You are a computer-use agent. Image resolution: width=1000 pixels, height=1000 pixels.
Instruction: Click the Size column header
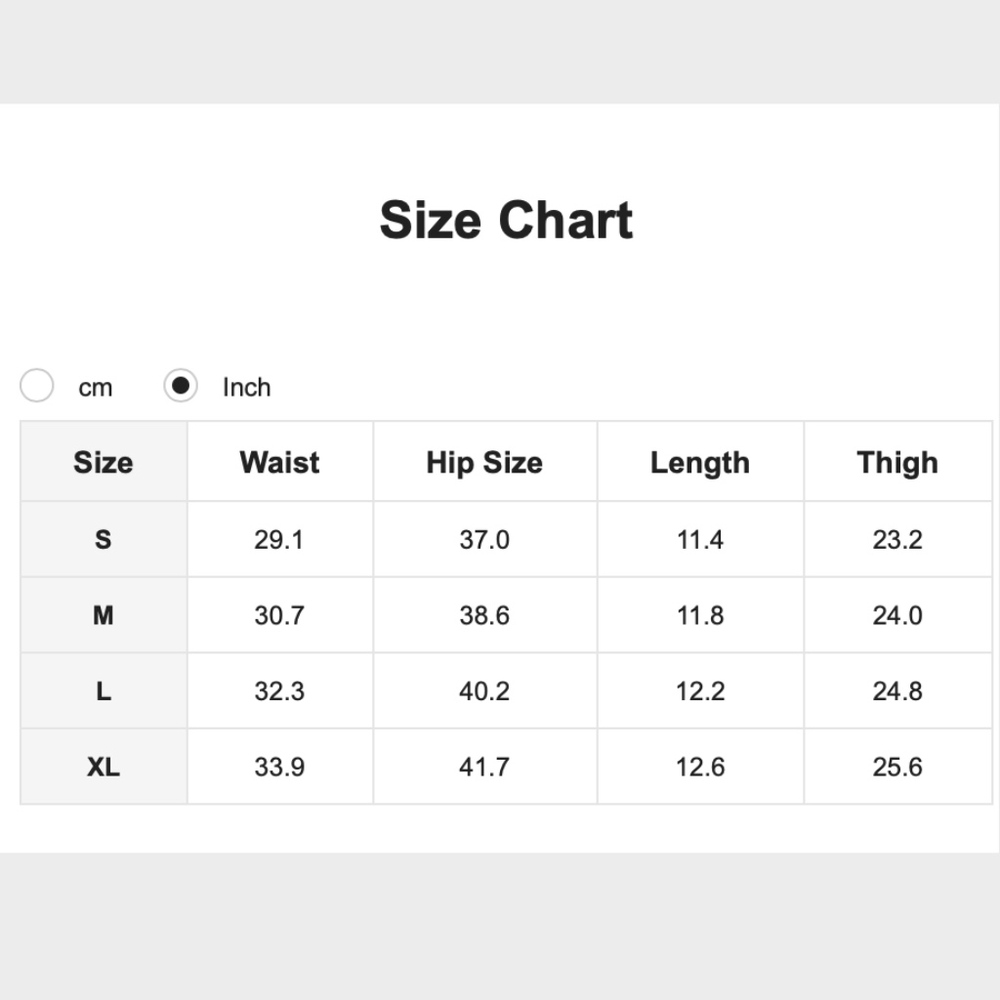[x=103, y=462]
